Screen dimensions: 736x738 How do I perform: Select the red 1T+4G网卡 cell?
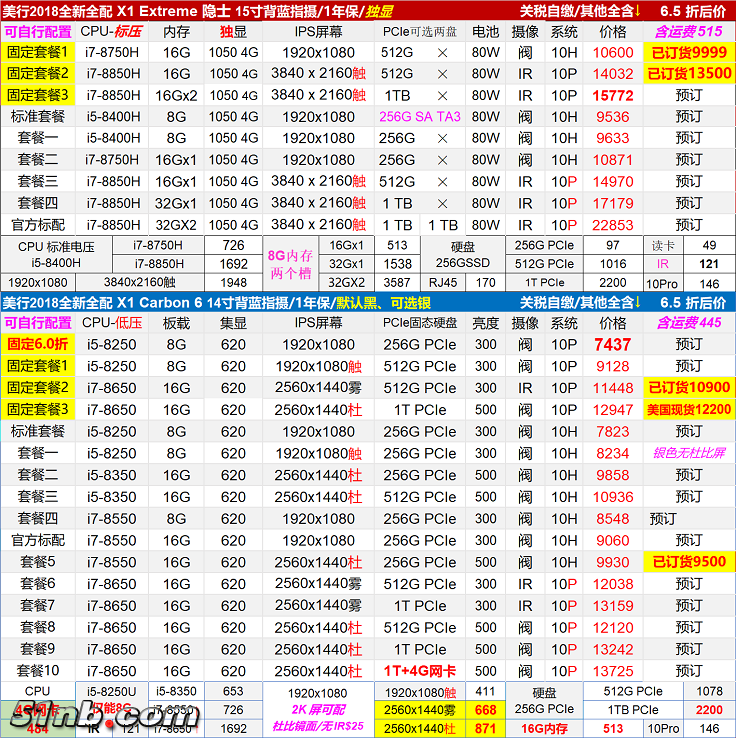420,670
